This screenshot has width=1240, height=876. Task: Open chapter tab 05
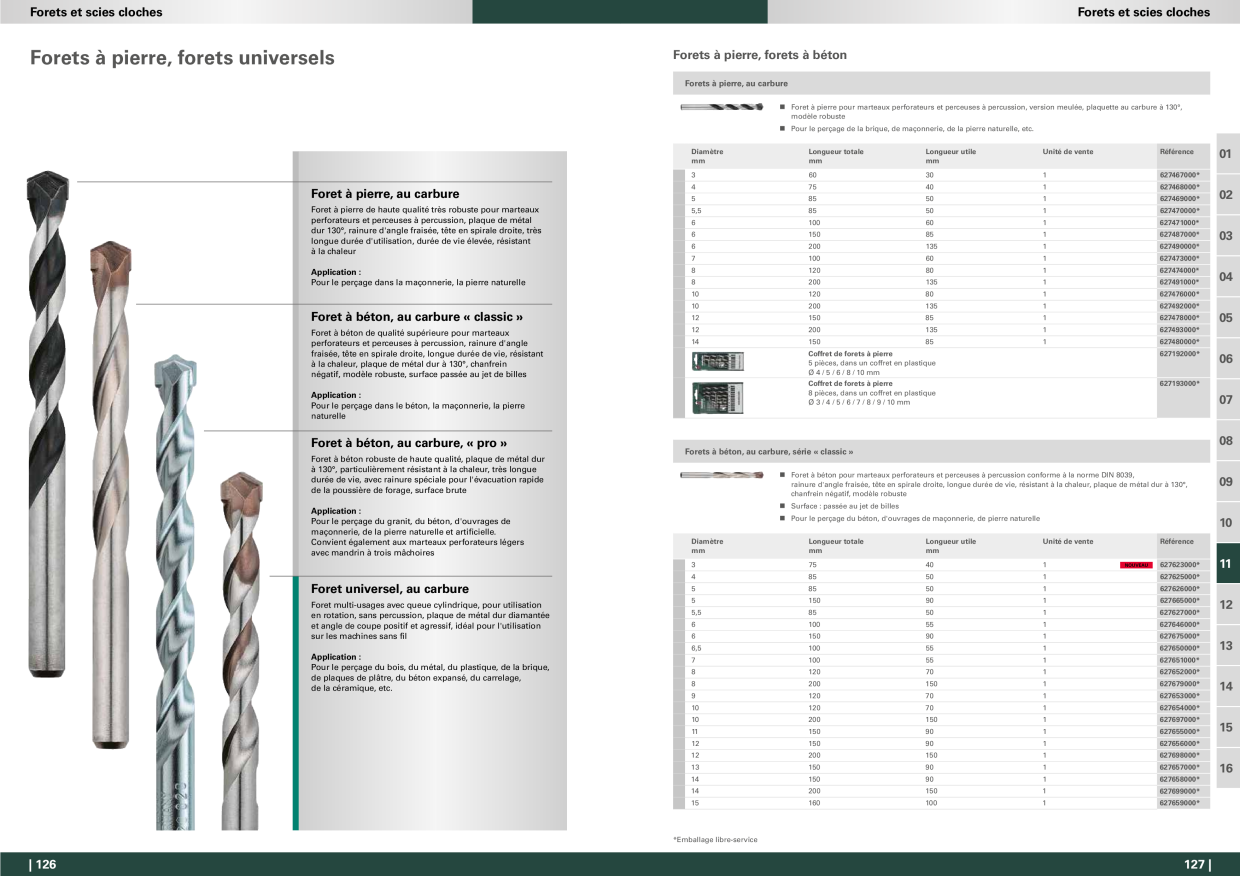point(1227,318)
